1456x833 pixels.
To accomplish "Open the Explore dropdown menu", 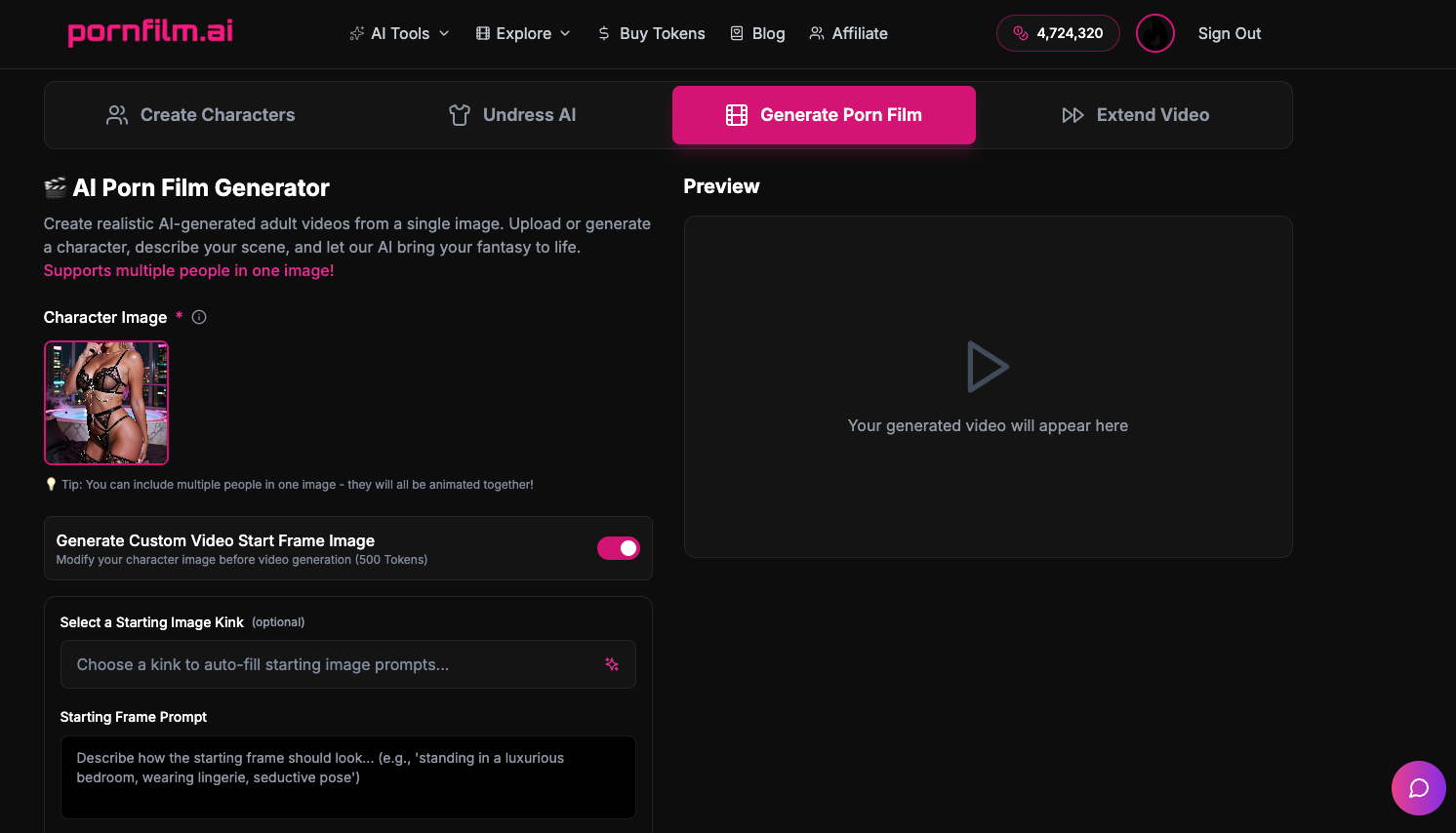I will tap(523, 32).
